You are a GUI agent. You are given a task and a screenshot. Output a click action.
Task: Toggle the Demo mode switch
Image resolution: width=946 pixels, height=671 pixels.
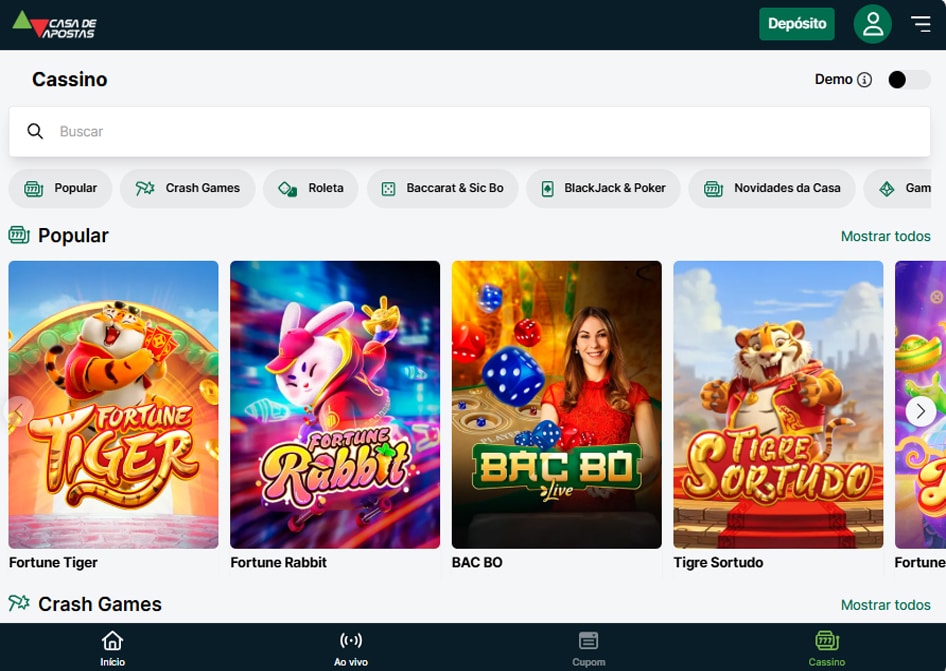[908, 80]
